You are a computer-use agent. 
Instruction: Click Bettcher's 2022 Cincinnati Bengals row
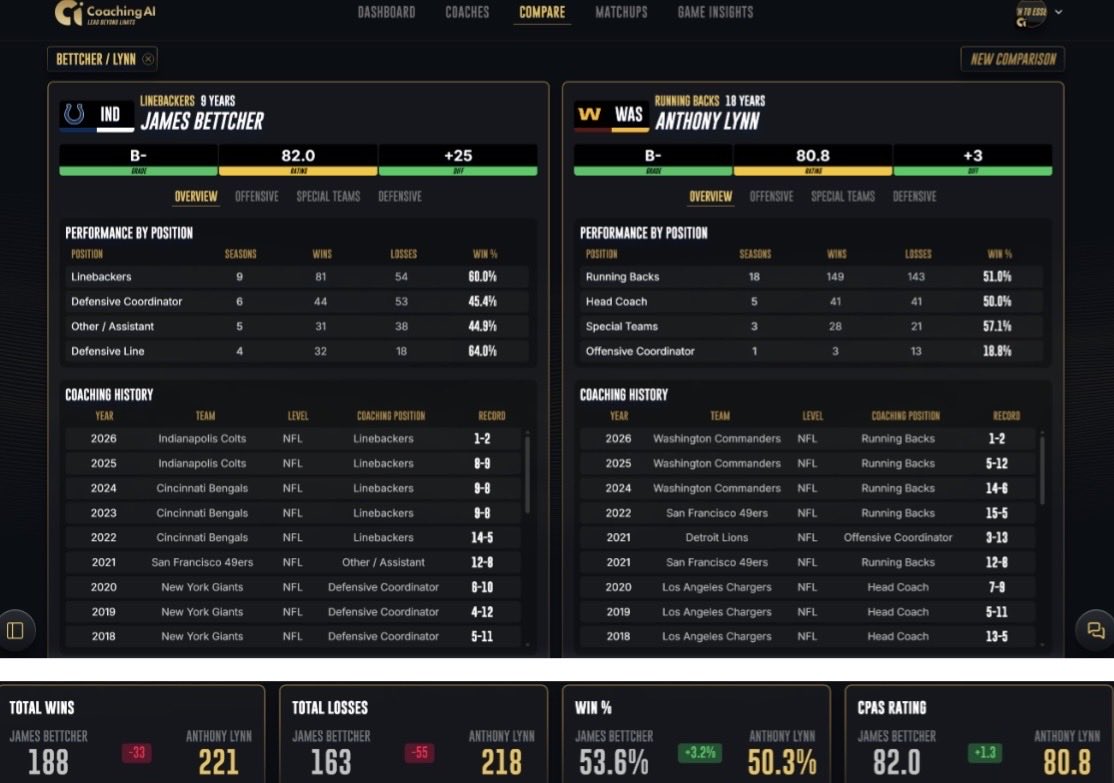tap(293, 537)
